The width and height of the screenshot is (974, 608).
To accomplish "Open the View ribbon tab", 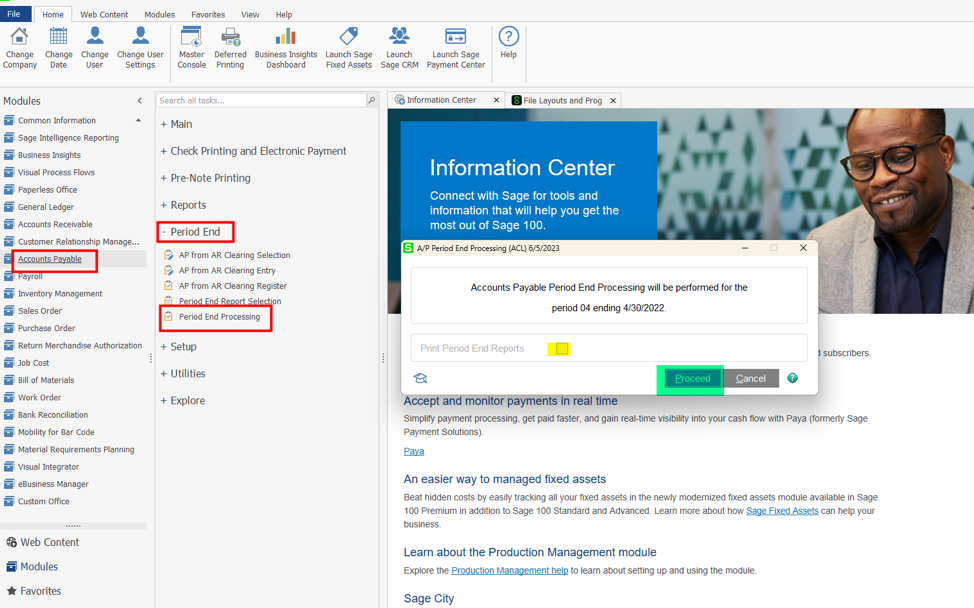I will pos(250,14).
